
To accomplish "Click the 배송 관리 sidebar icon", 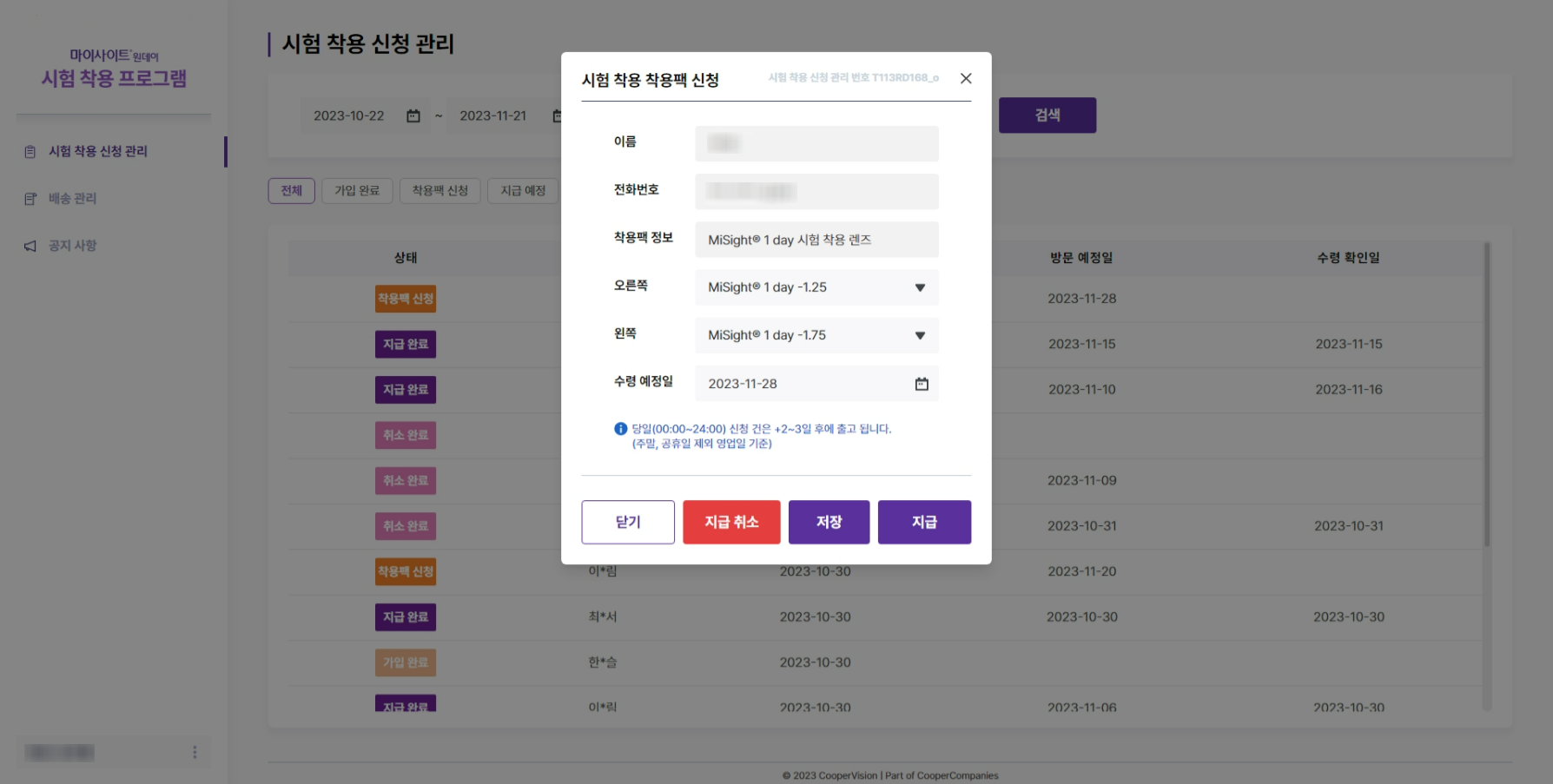I will [x=30, y=199].
